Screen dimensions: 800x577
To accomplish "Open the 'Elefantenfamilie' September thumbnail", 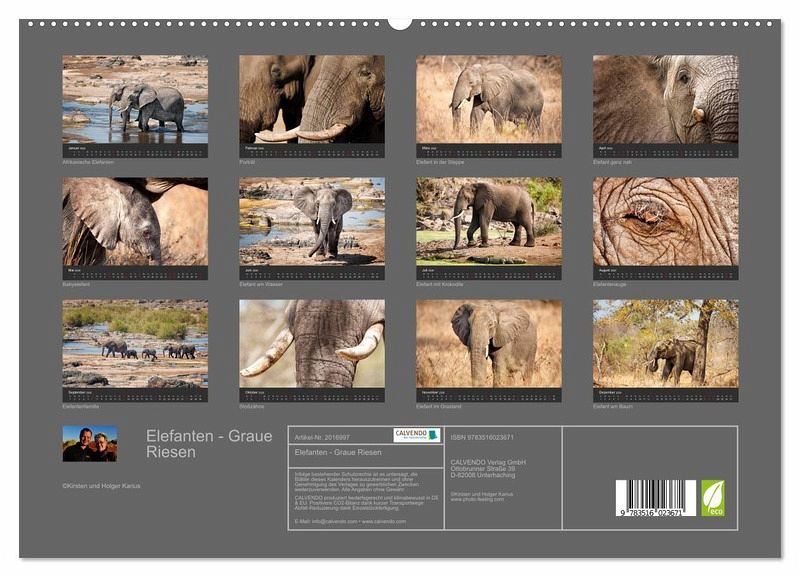I will pos(135,344).
